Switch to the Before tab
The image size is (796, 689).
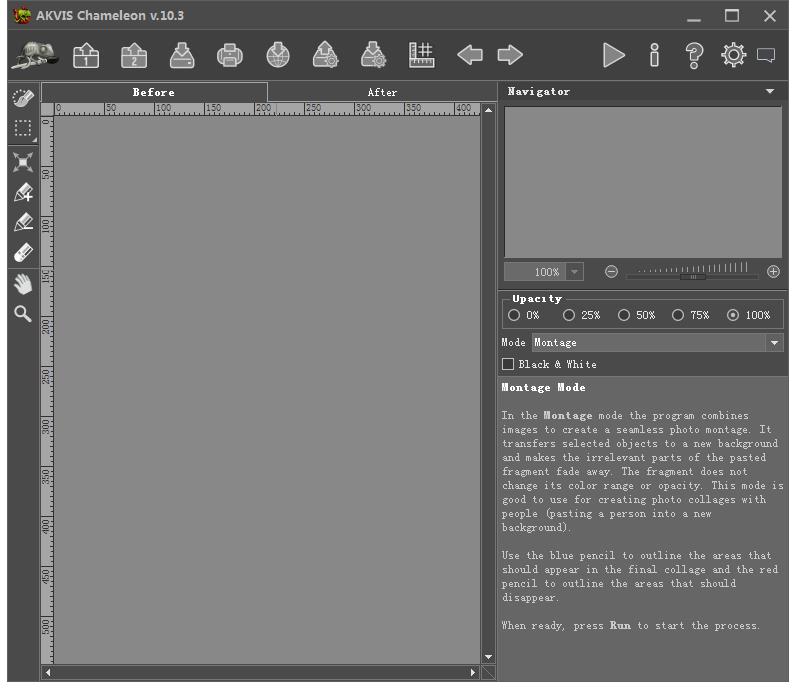[154, 92]
